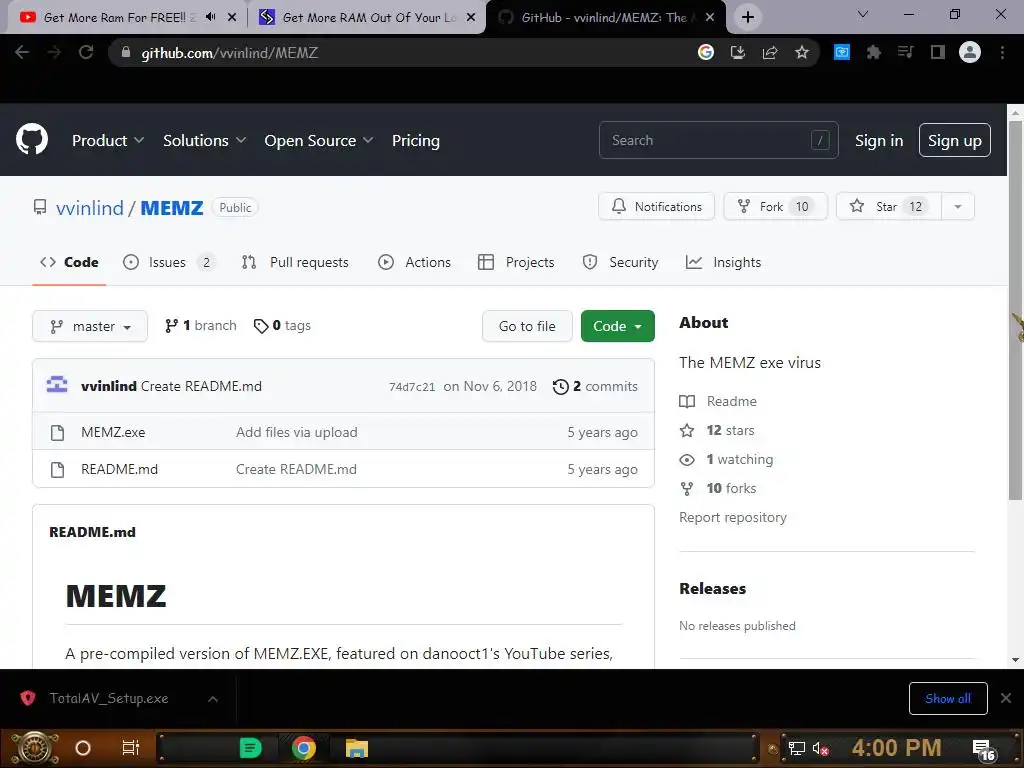Switch to the Code tab
The image size is (1024, 768).
69,262
